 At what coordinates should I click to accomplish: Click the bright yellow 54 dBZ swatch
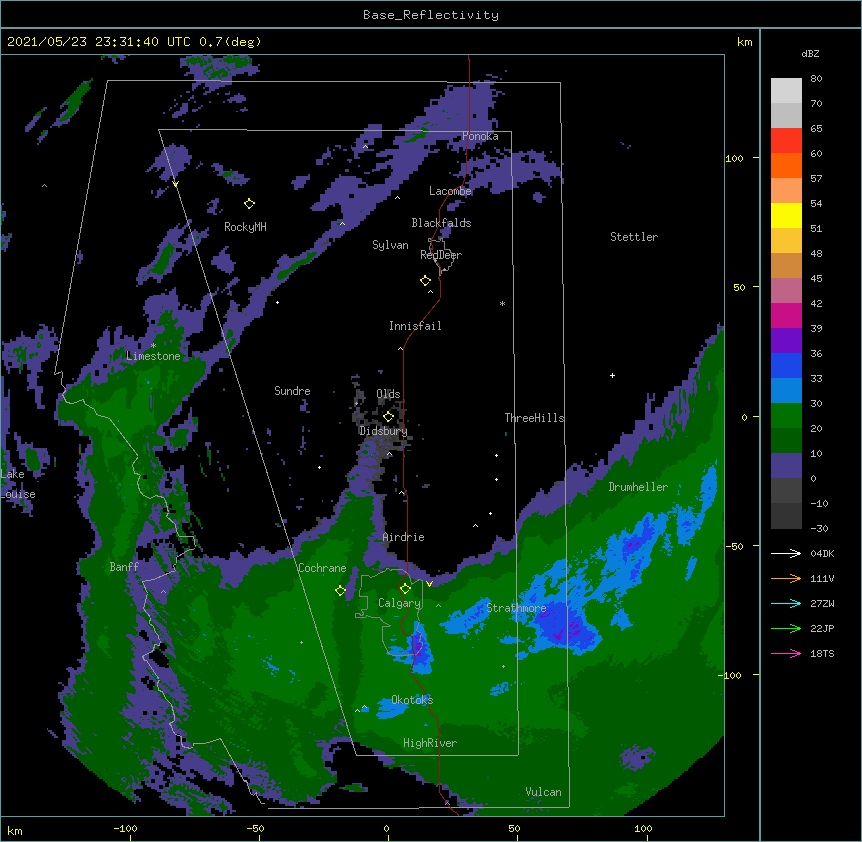(x=786, y=215)
